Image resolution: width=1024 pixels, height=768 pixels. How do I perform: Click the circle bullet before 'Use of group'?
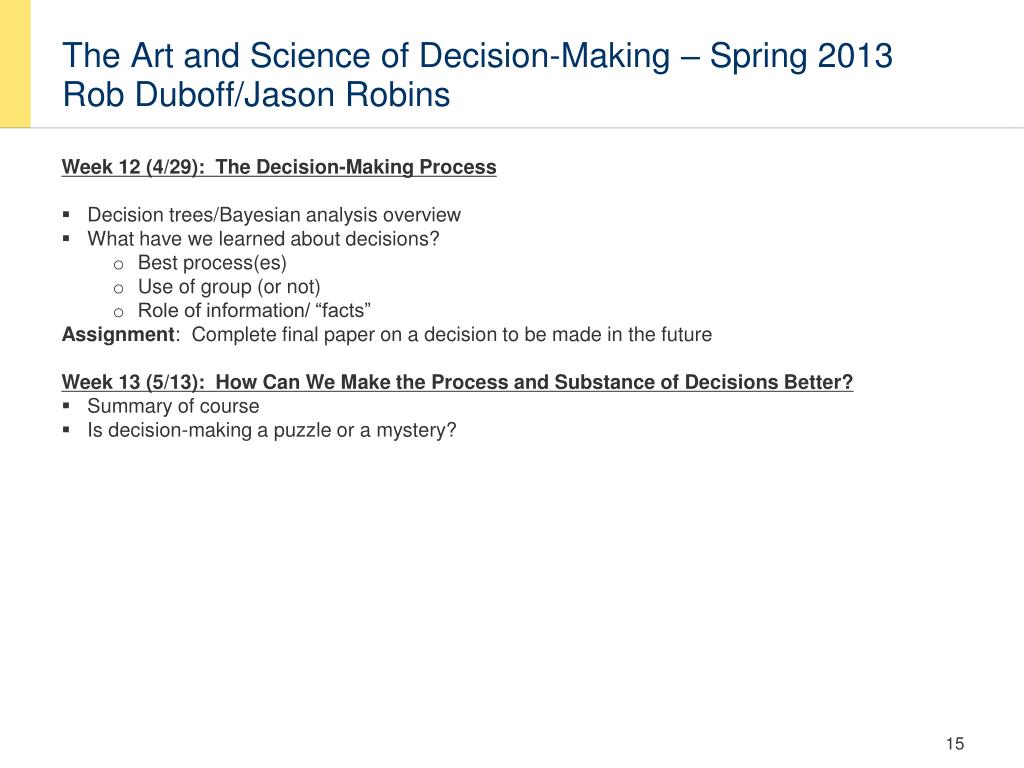[118, 289]
